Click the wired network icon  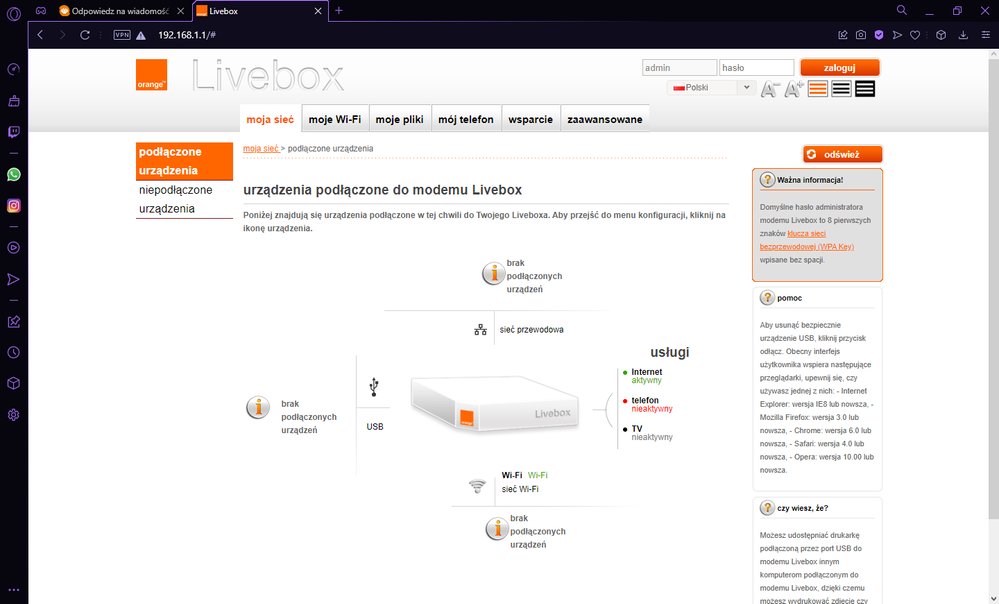(x=480, y=329)
